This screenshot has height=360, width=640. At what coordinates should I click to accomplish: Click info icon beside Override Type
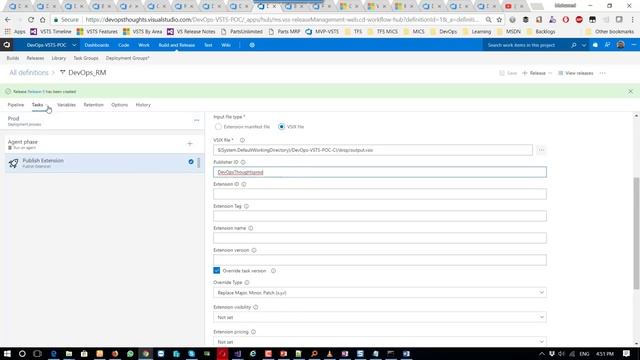[x=247, y=282]
